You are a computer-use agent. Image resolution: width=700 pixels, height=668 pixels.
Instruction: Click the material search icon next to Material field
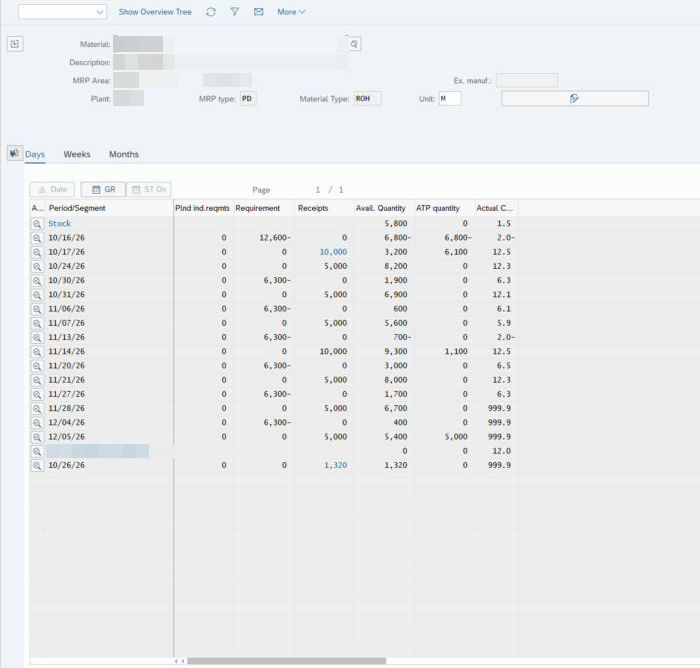click(x=354, y=44)
